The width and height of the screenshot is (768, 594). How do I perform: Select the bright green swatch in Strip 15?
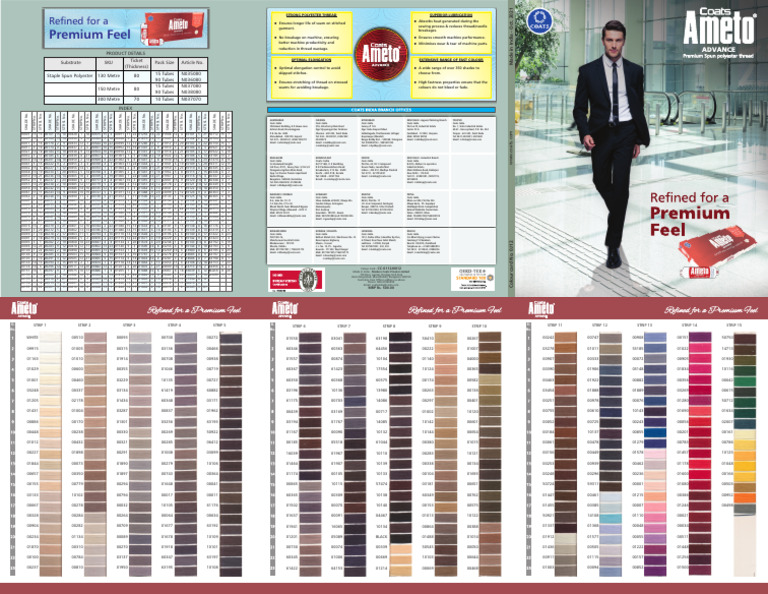tap(745, 380)
